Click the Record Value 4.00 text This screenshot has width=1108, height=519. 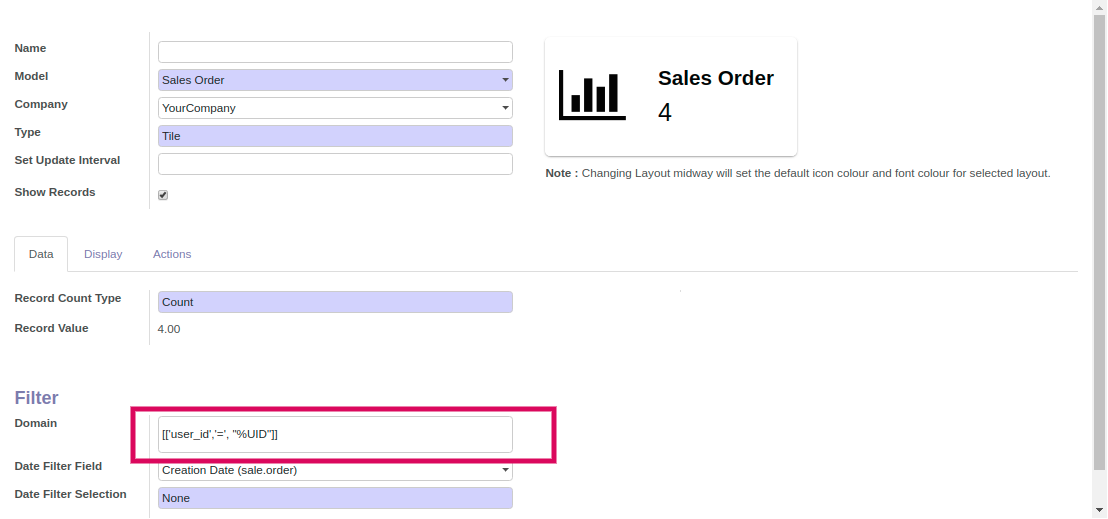point(169,329)
